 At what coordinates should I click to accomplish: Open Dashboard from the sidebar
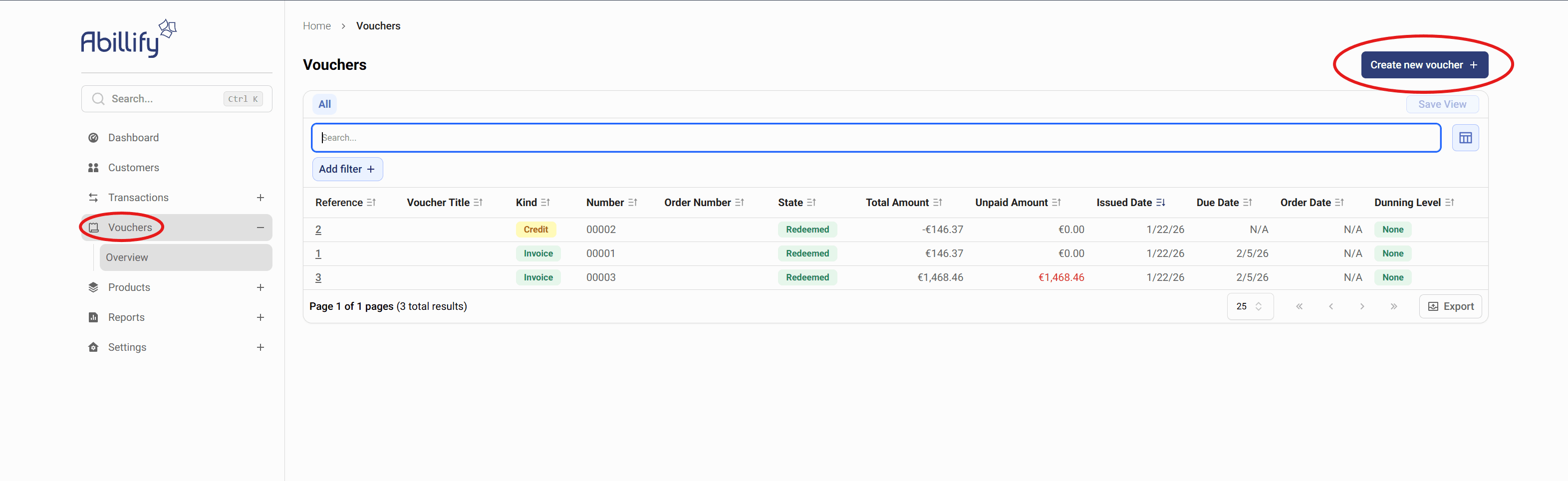(x=133, y=138)
